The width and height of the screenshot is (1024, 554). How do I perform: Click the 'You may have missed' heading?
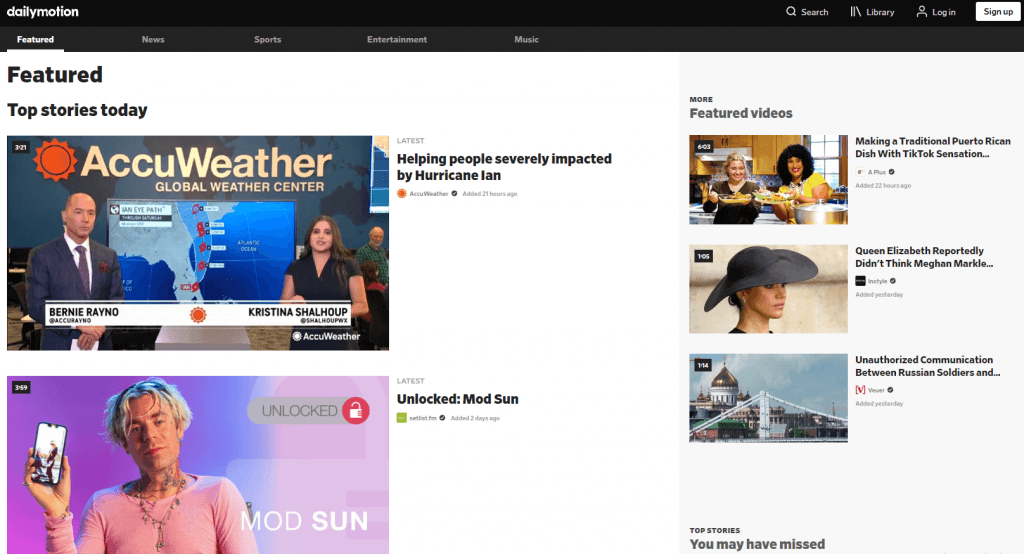pyautogui.click(x=757, y=544)
